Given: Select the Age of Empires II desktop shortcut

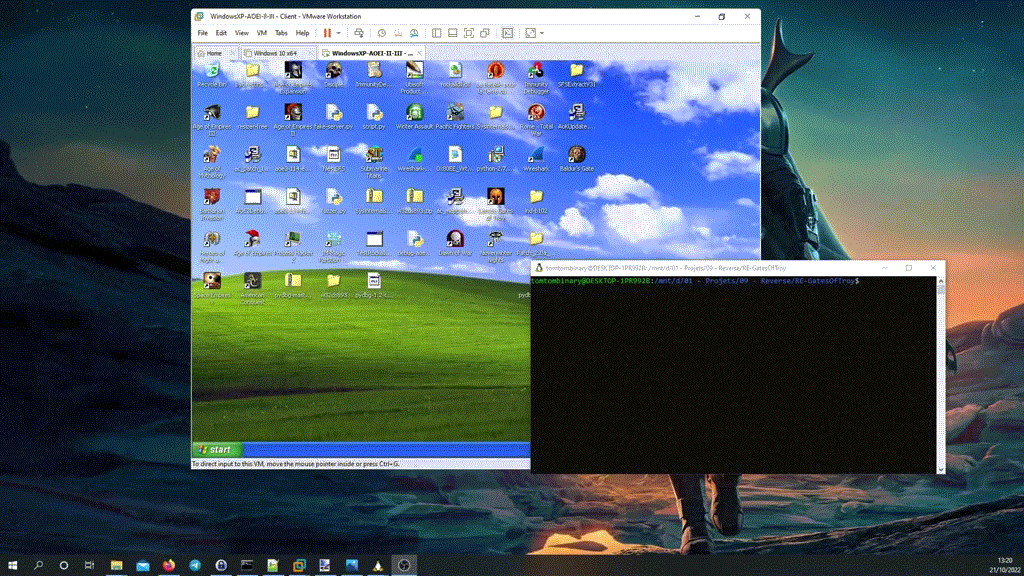Looking at the screenshot, I should tap(293, 120).
